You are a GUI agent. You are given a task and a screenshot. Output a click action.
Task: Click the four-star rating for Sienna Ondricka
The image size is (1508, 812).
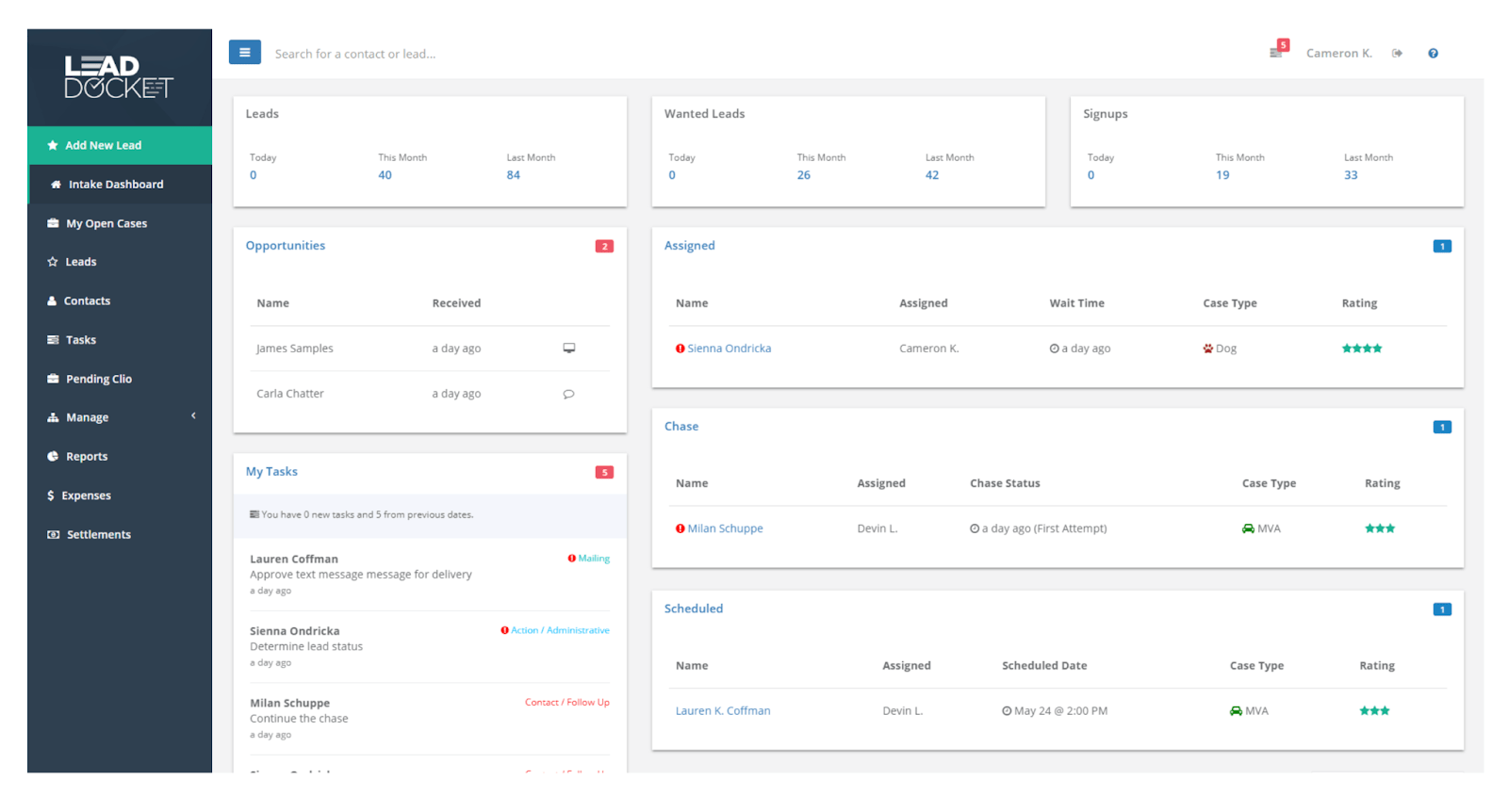pos(1362,349)
